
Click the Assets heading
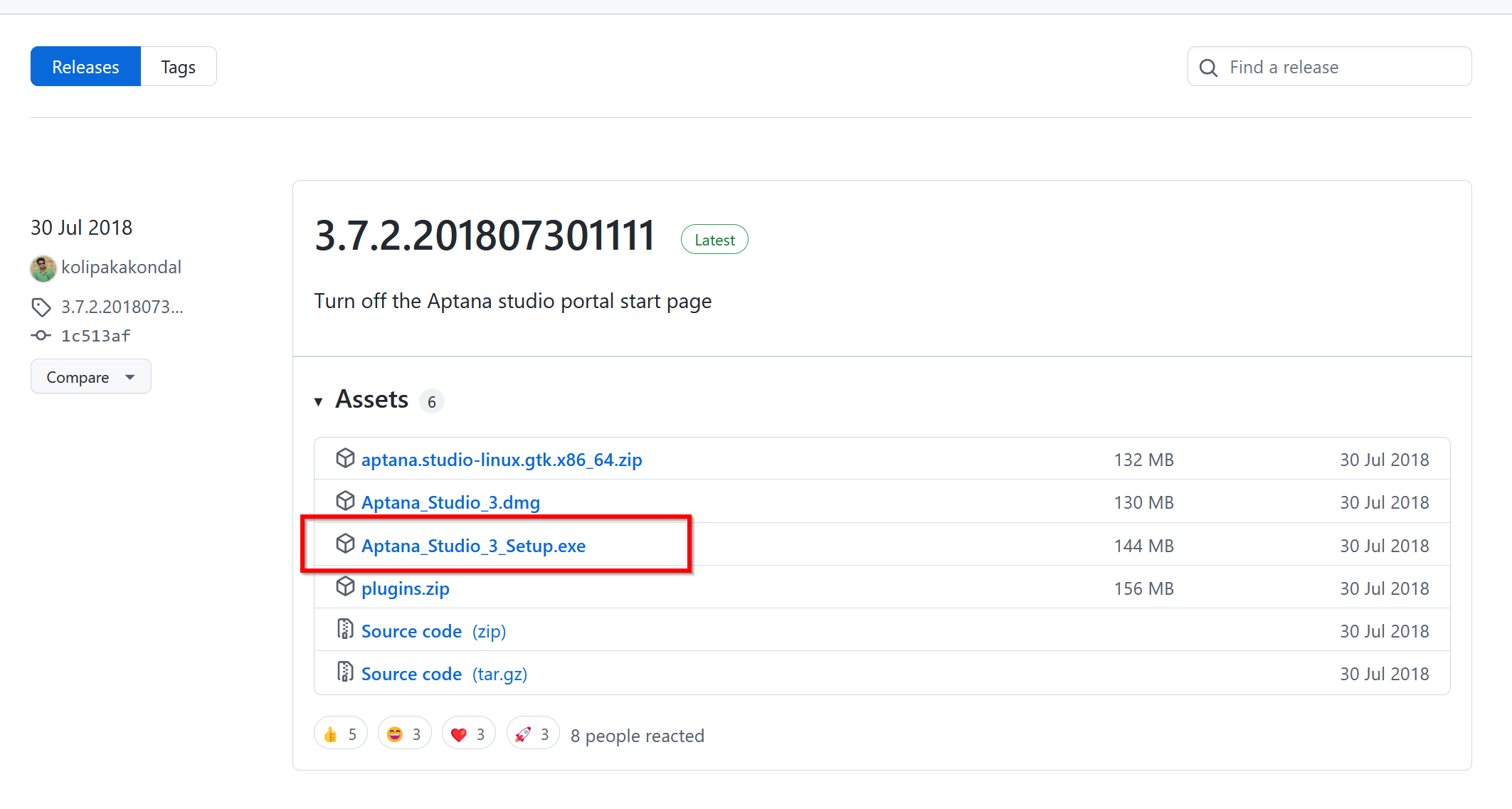[x=372, y=399]
